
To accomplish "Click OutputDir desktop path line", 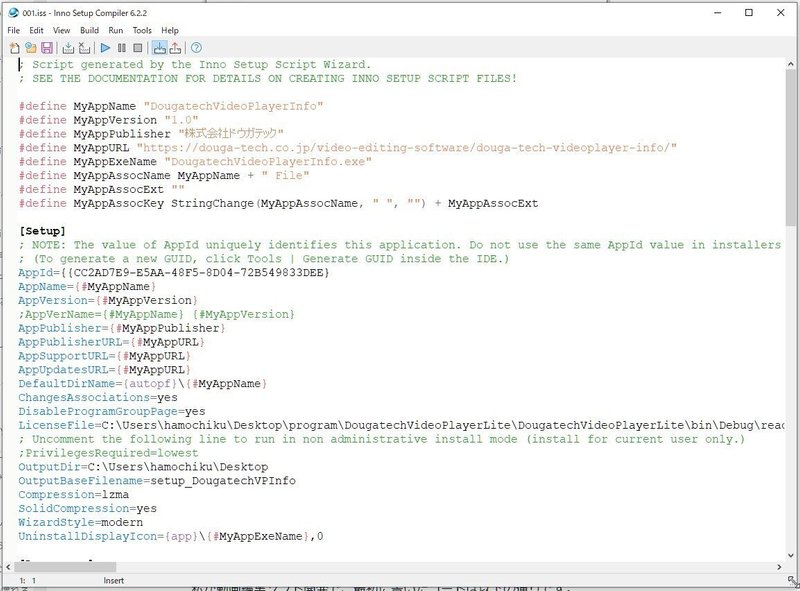I will [143, 466].
